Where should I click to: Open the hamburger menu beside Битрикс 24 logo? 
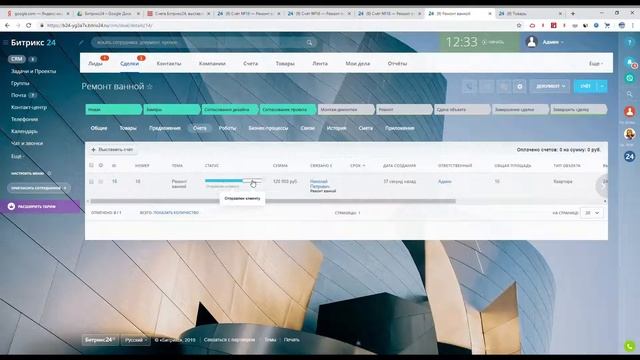pos(5,42)
